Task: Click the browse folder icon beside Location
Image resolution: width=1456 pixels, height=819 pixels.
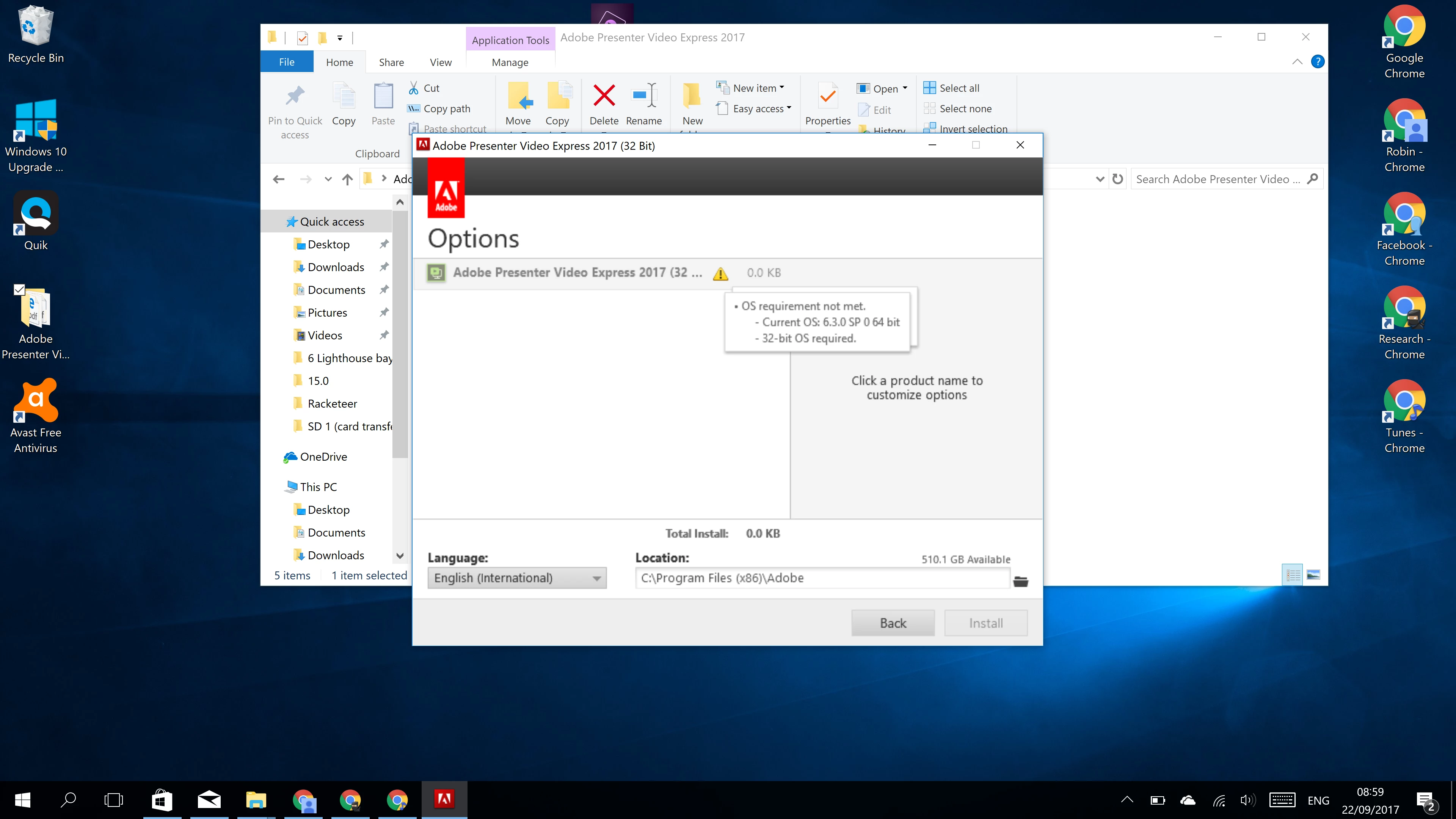Action: coord(1020,581)
